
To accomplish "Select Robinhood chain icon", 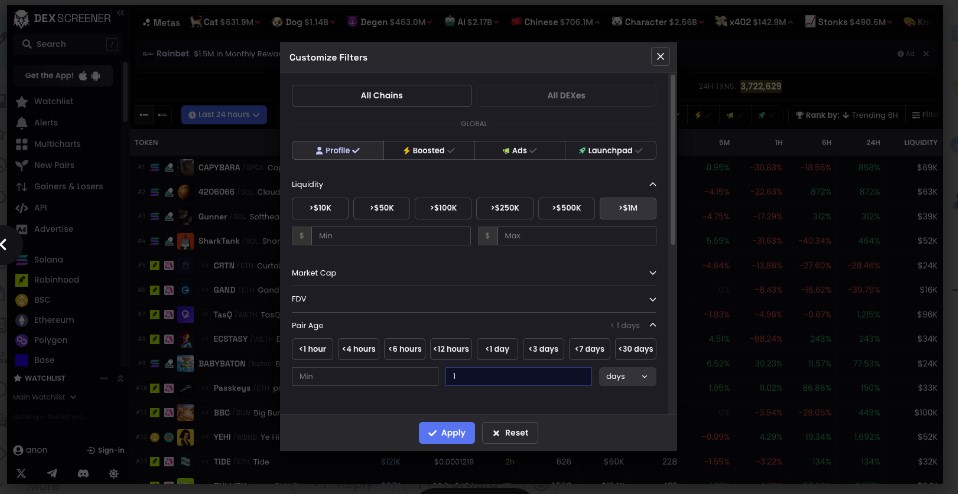I will tap(22, 280).
